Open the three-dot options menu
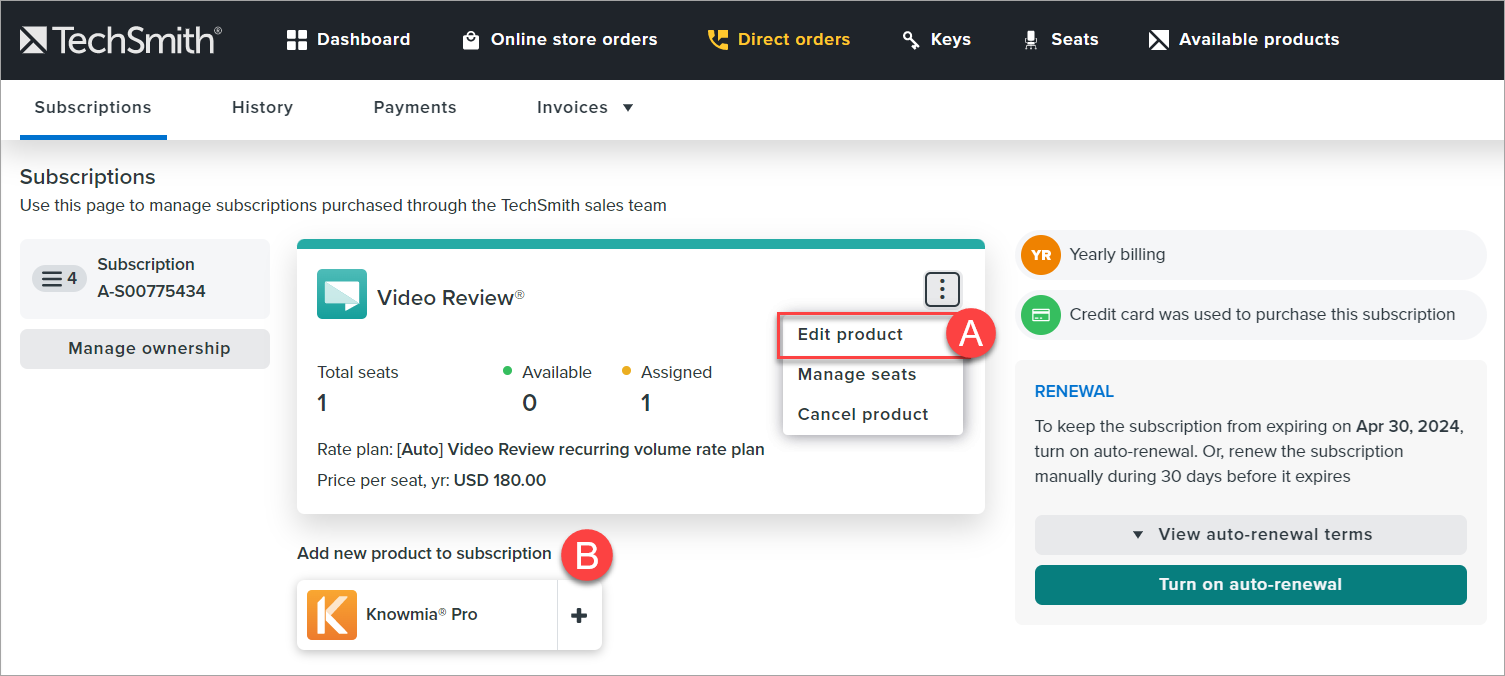Image resolution: width=1505 pixels, height=676 pixels. pos(941,289)
